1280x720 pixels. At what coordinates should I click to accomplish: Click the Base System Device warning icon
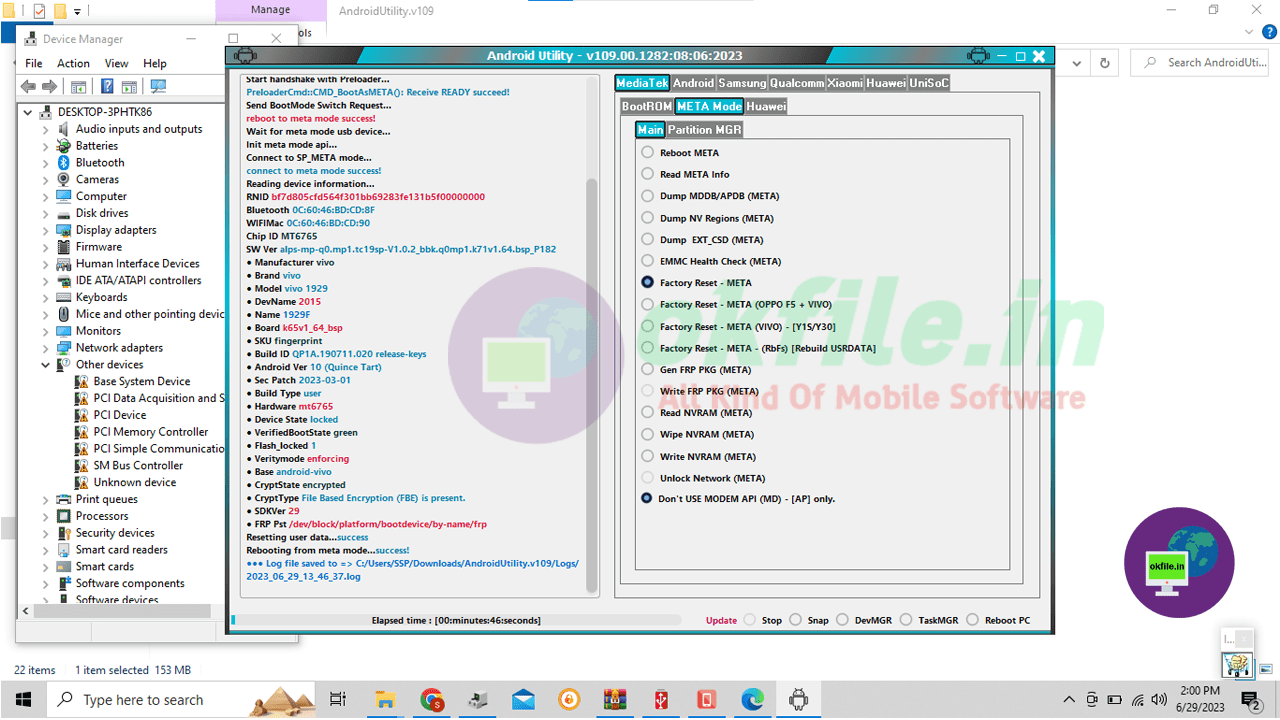pyautogui.click(x=83, y=381)
